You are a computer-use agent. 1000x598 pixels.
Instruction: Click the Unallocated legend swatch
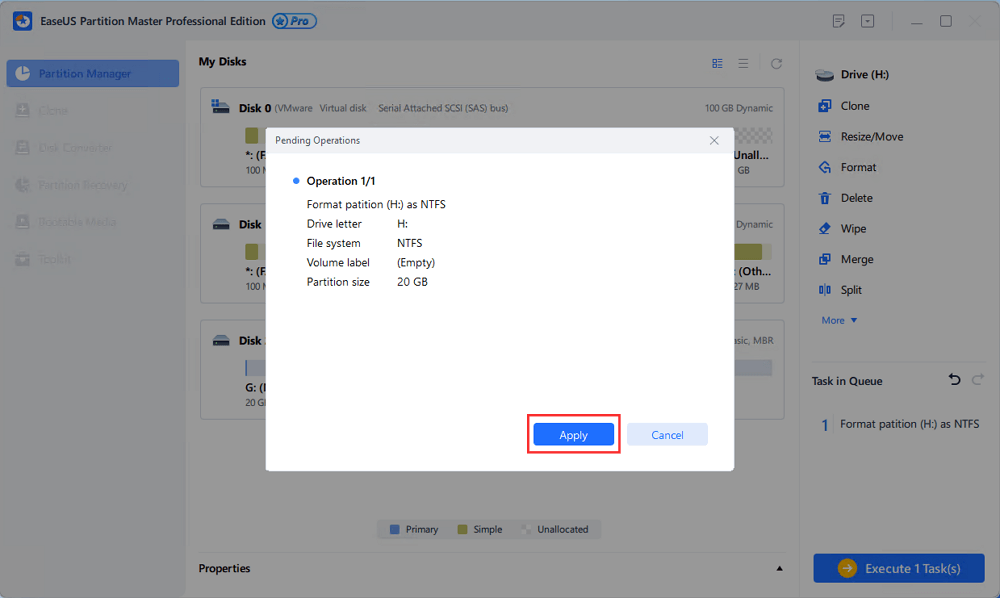(526, 529)
